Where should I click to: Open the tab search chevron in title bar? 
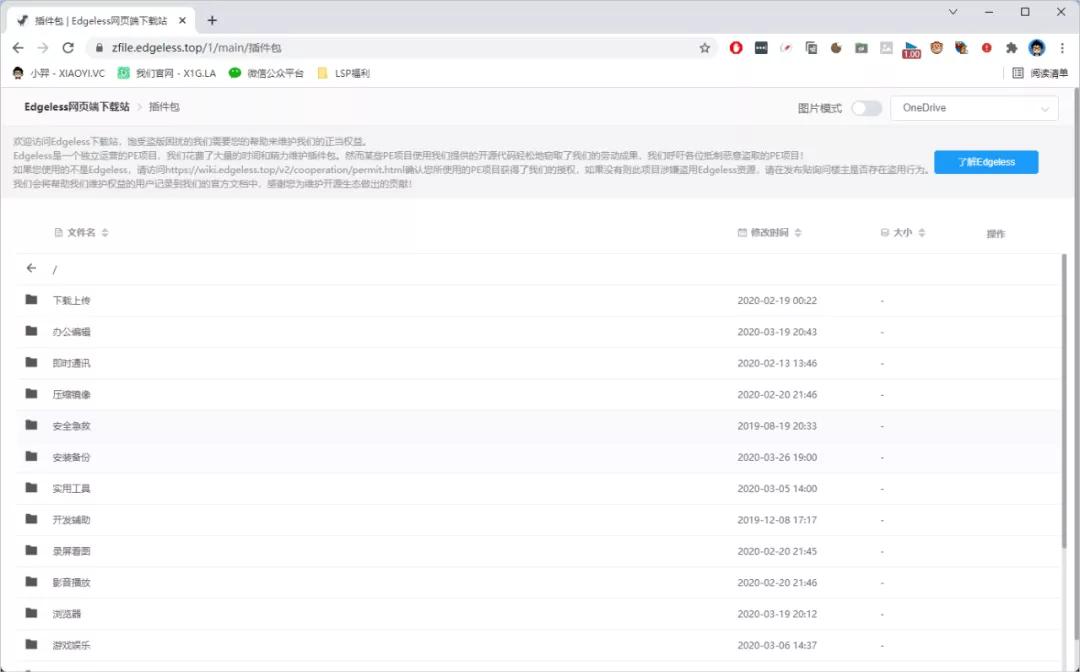coord(952,12)
